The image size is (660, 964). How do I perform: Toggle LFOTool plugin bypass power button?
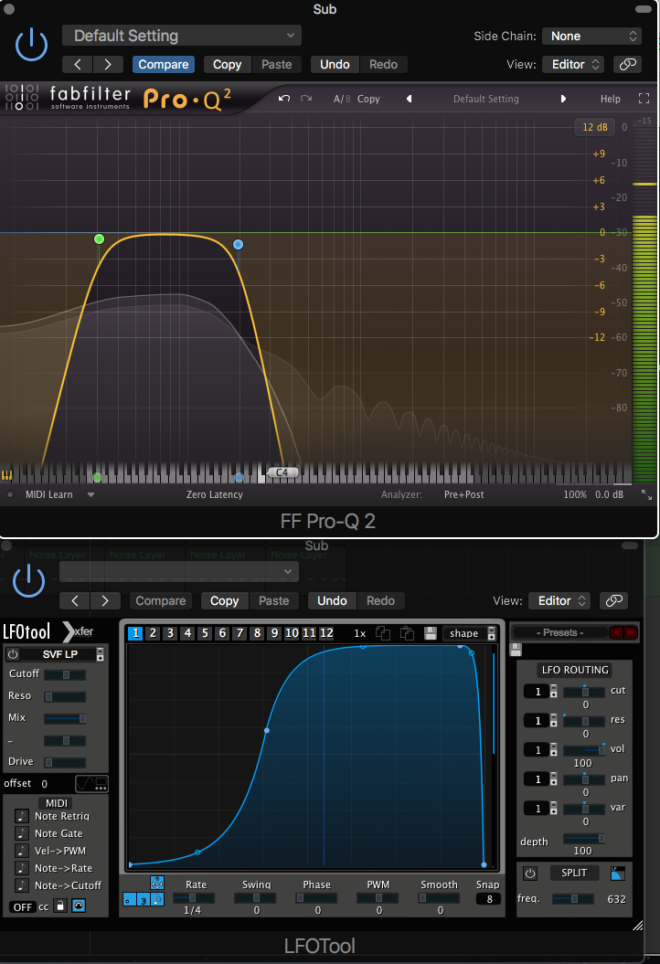[x=29, y=582]
